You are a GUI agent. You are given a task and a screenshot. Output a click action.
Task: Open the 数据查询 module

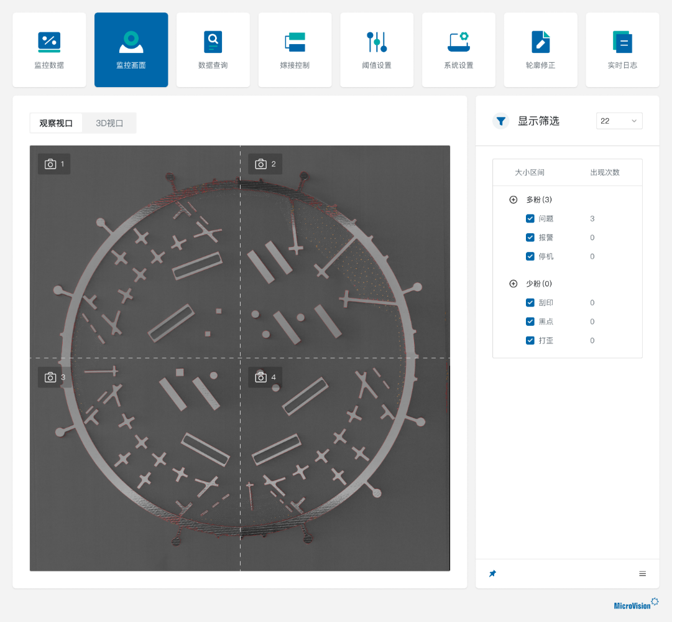213,50
